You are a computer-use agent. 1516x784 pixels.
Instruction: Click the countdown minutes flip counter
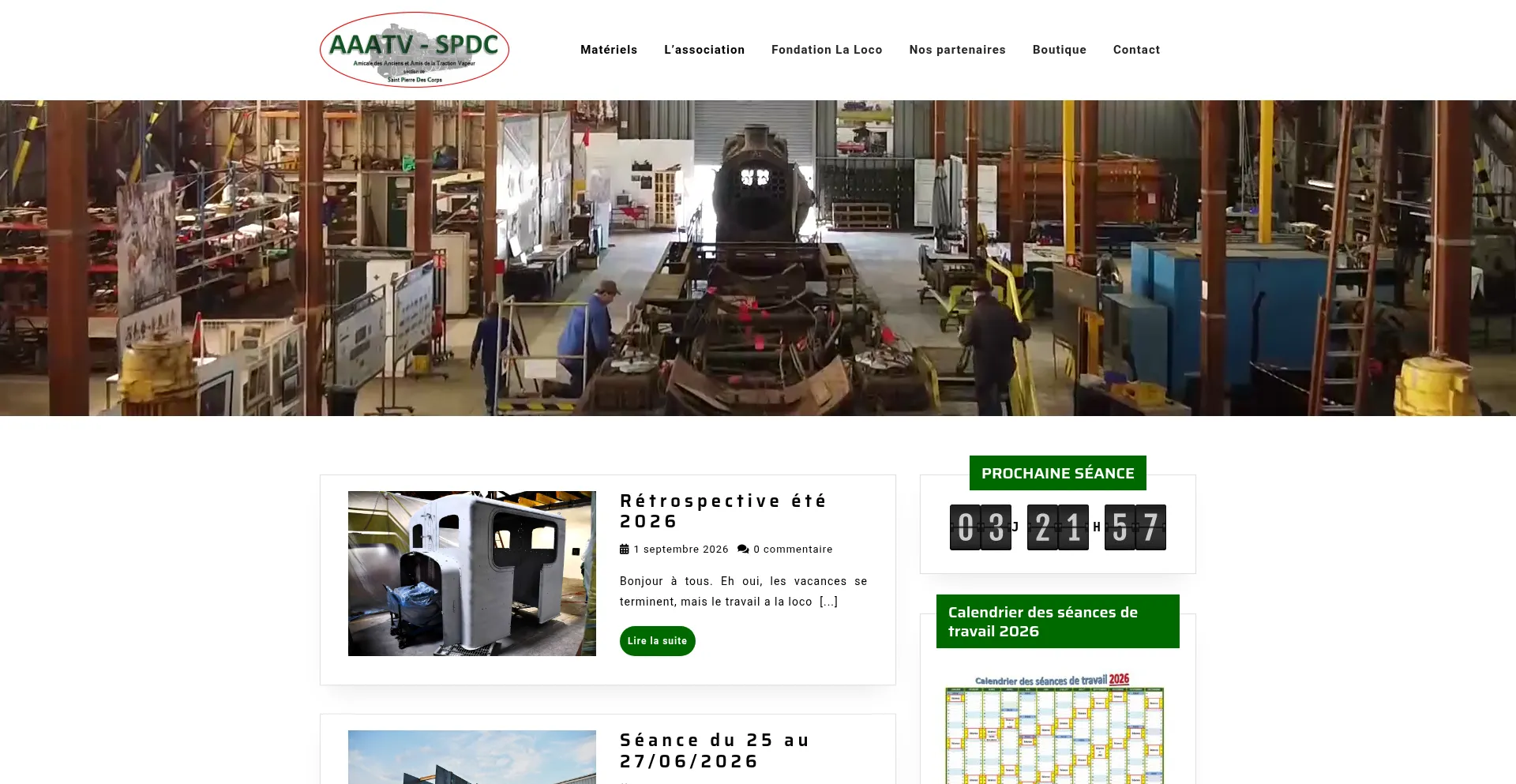tap(1135, 527)
